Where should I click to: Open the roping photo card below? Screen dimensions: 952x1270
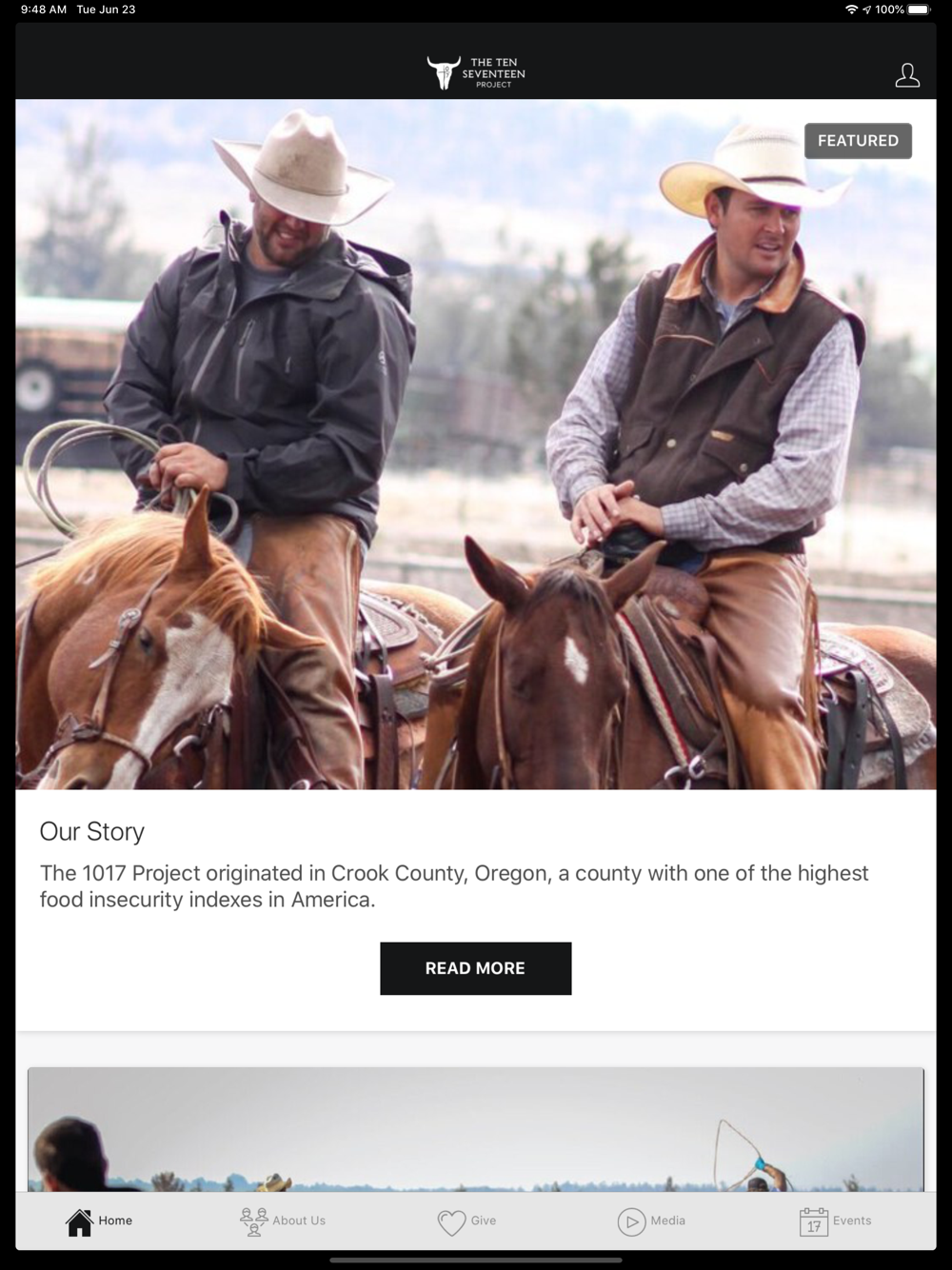pyautogui.click(x=476, y=1130)
